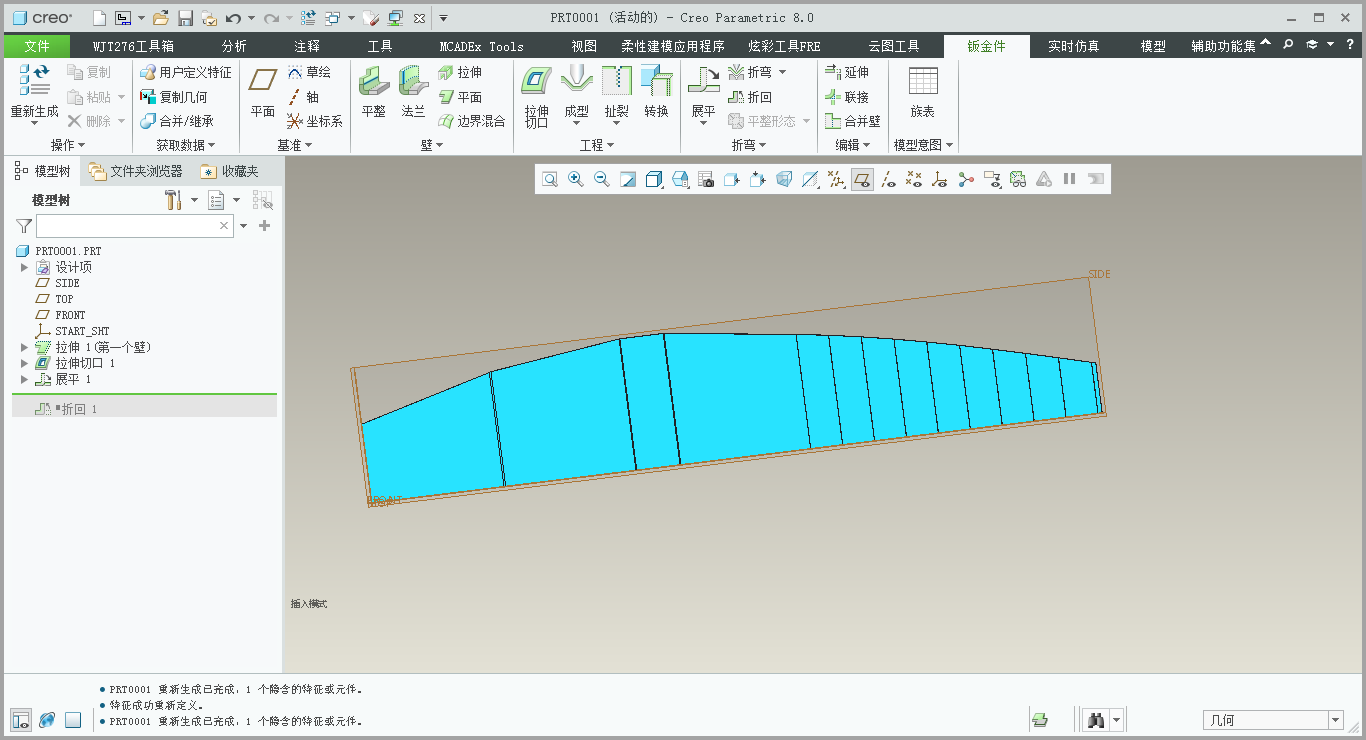Toggle coordinate system display in view toolbar
This screenshot has width=1366, height=740.
click(939, 179)
